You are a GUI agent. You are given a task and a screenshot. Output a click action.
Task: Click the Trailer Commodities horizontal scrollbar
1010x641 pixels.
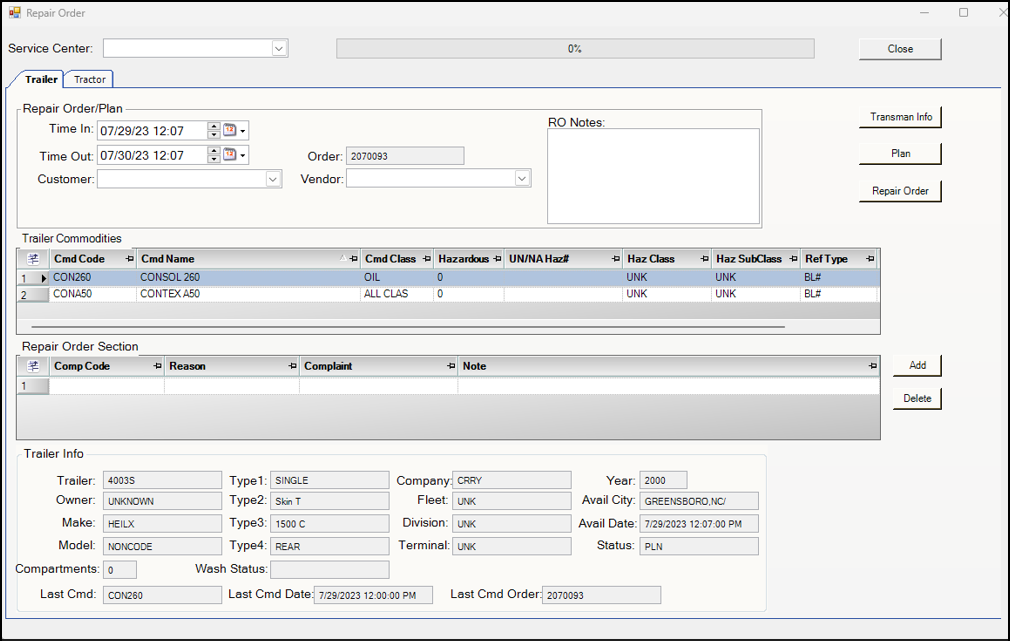pyautogui.click(x=408, y=327)
